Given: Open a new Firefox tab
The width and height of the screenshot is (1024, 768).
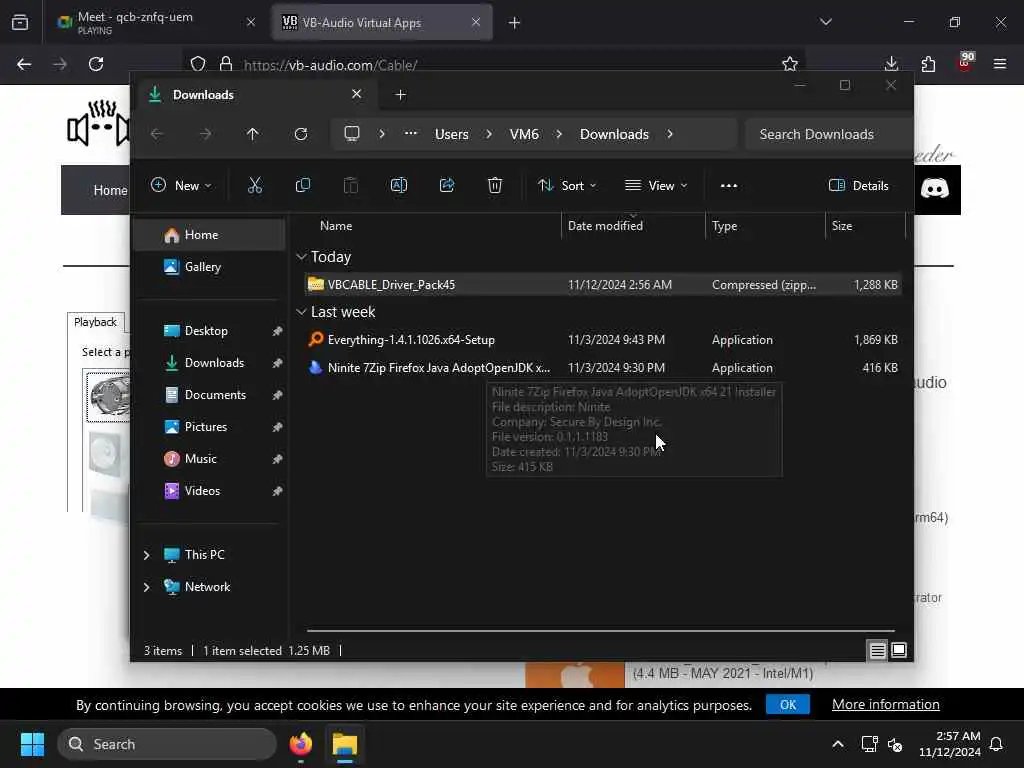Looking at the screenshot, I should click(x=515, y=23).
